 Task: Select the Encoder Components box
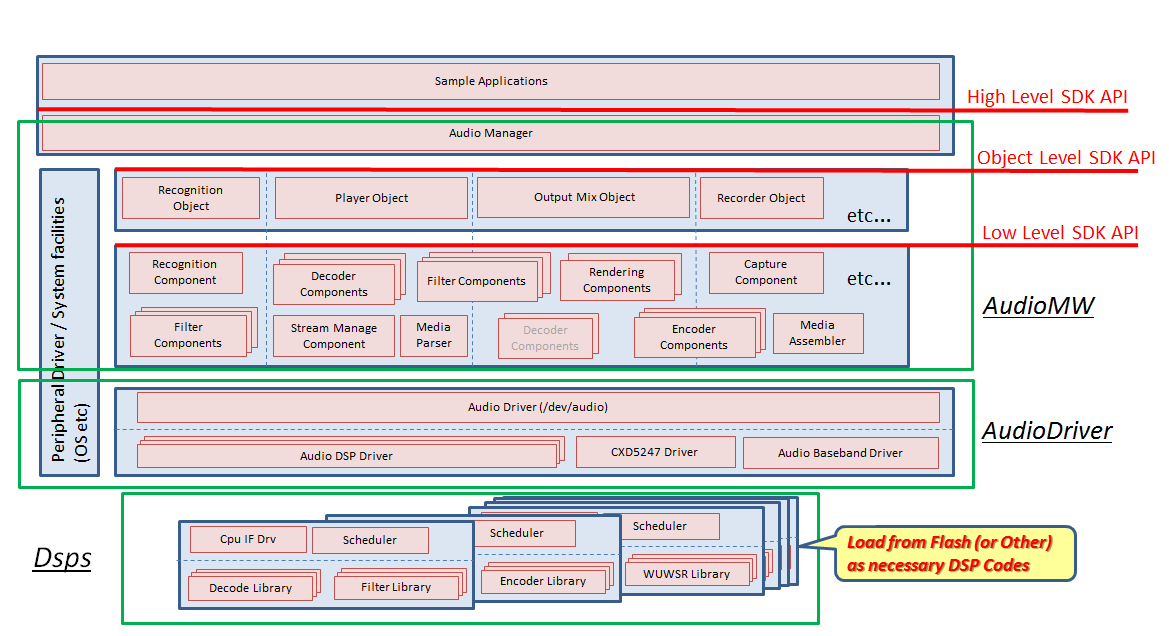click(693, 337)
